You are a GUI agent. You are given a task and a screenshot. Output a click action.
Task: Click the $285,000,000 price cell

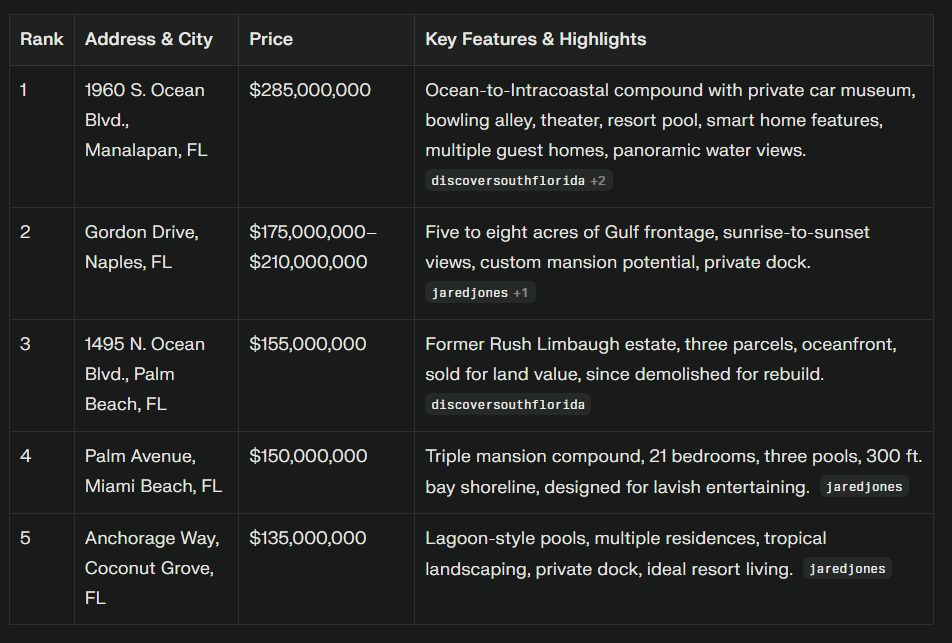point(310,90)
